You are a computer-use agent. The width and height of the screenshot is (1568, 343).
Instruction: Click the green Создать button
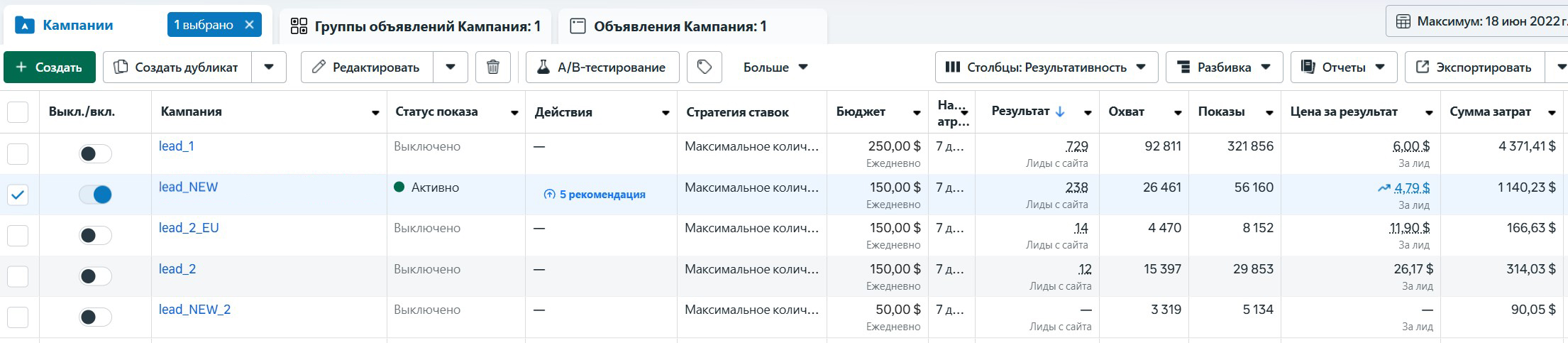tap(50, 67)
